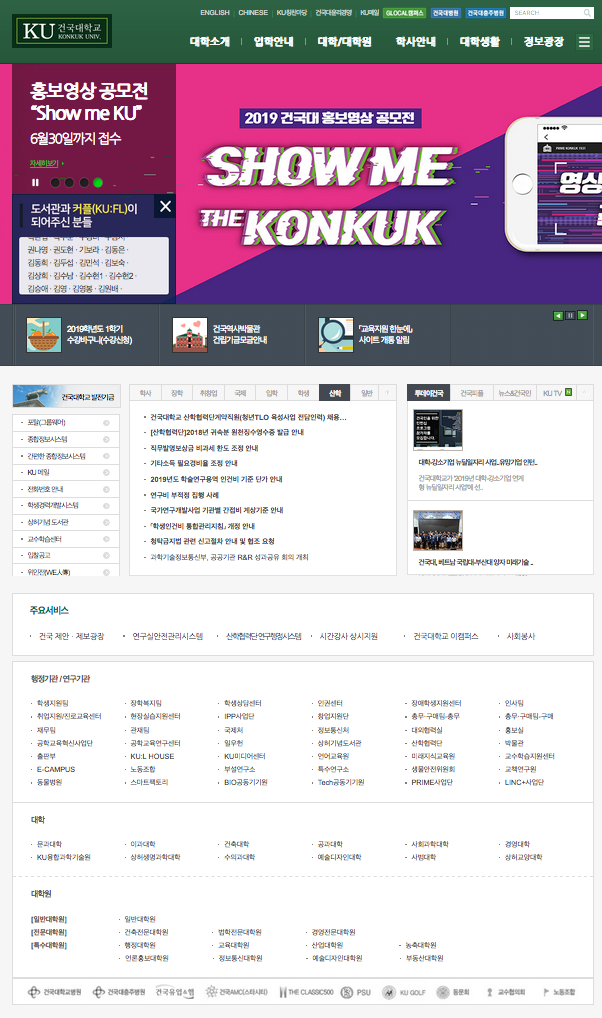Click the museum building icon for 건국역사박물관

point(190,334)
